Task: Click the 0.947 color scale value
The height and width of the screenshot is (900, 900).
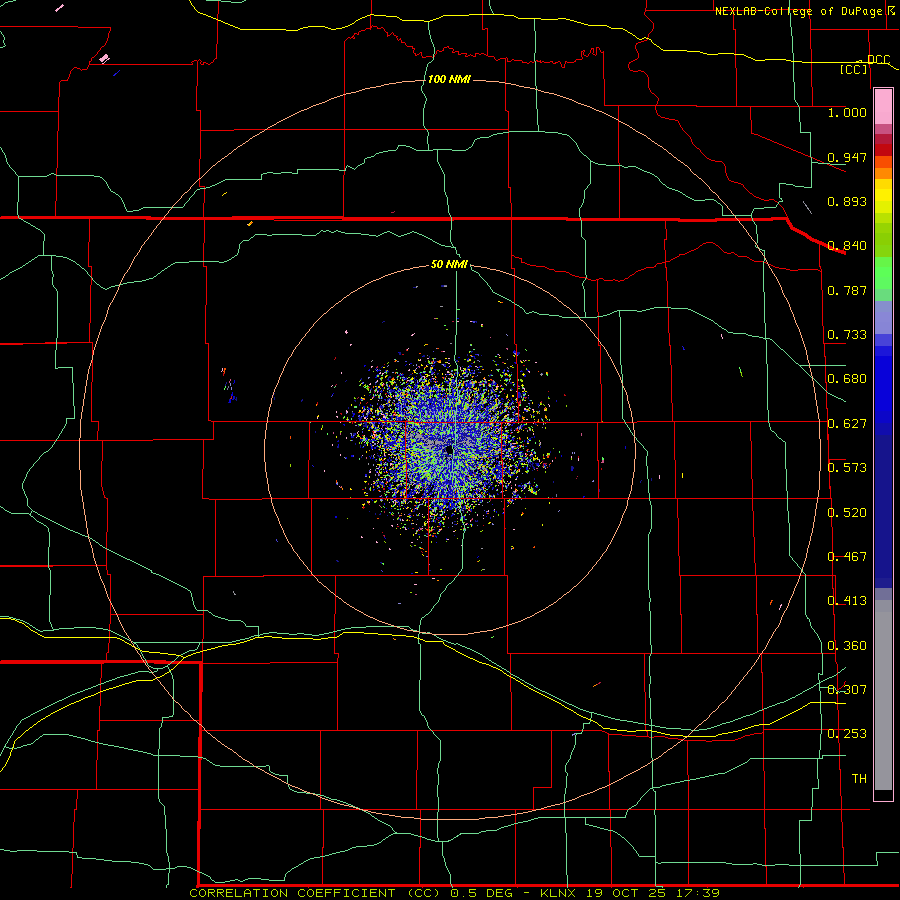Action: pos(847,157)
